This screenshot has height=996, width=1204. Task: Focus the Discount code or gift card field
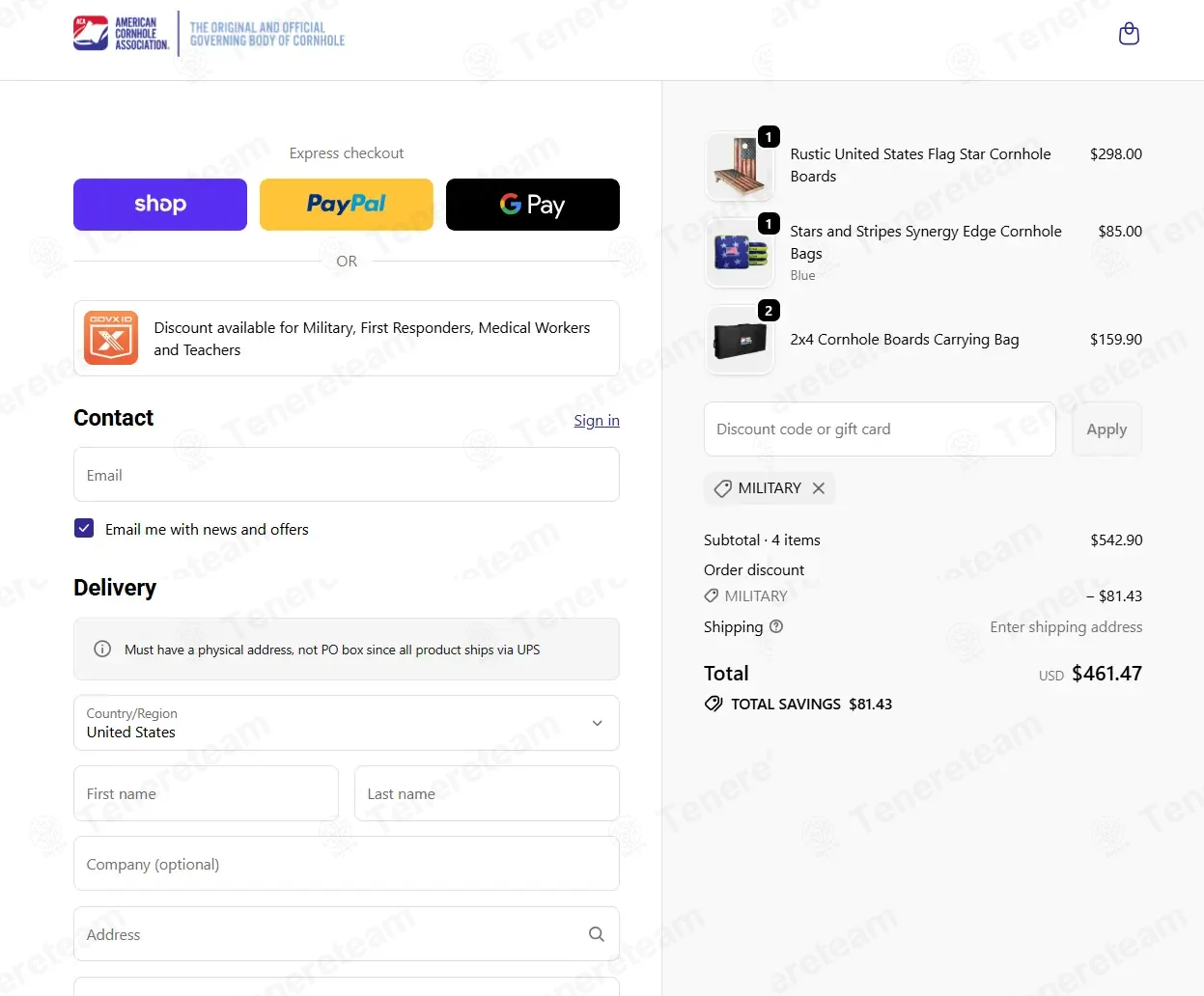880,429
